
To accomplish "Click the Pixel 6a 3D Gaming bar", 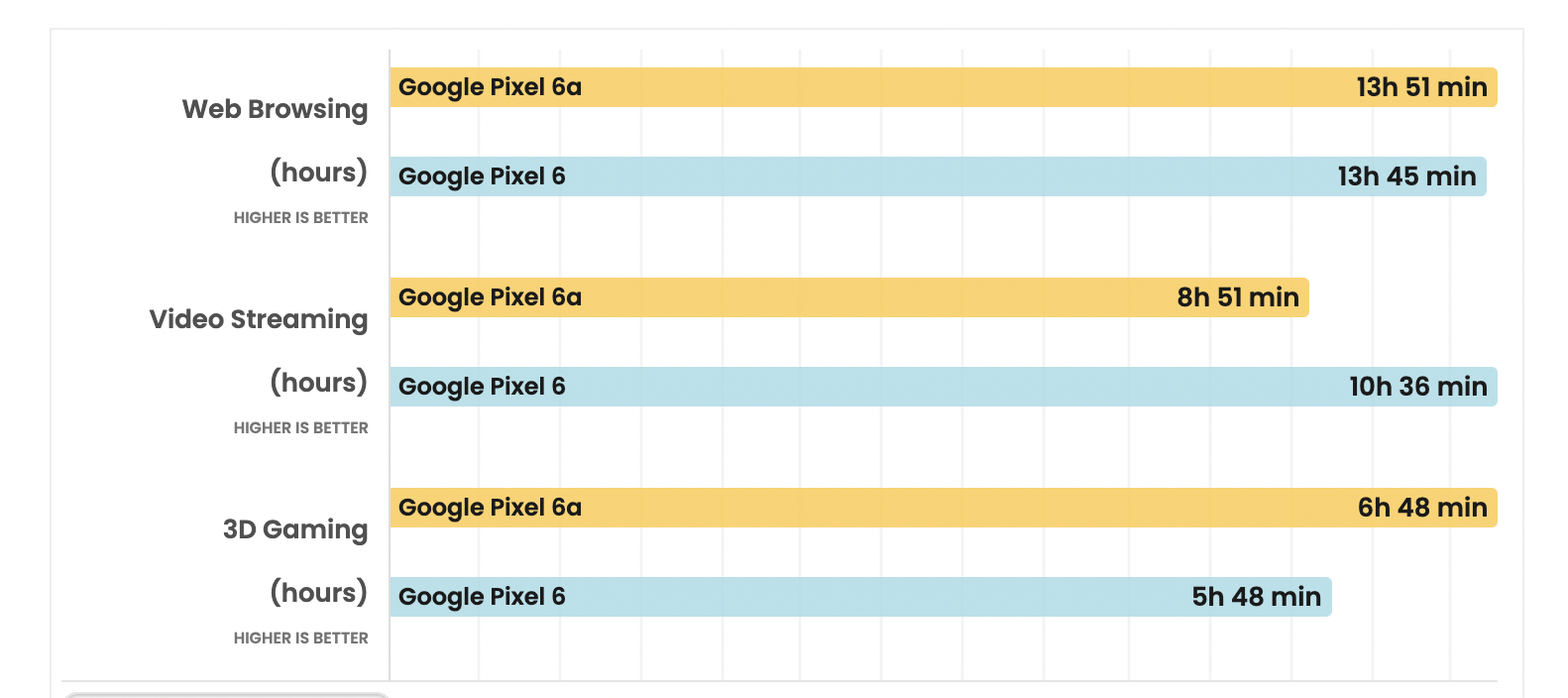I will pos(944,508).
